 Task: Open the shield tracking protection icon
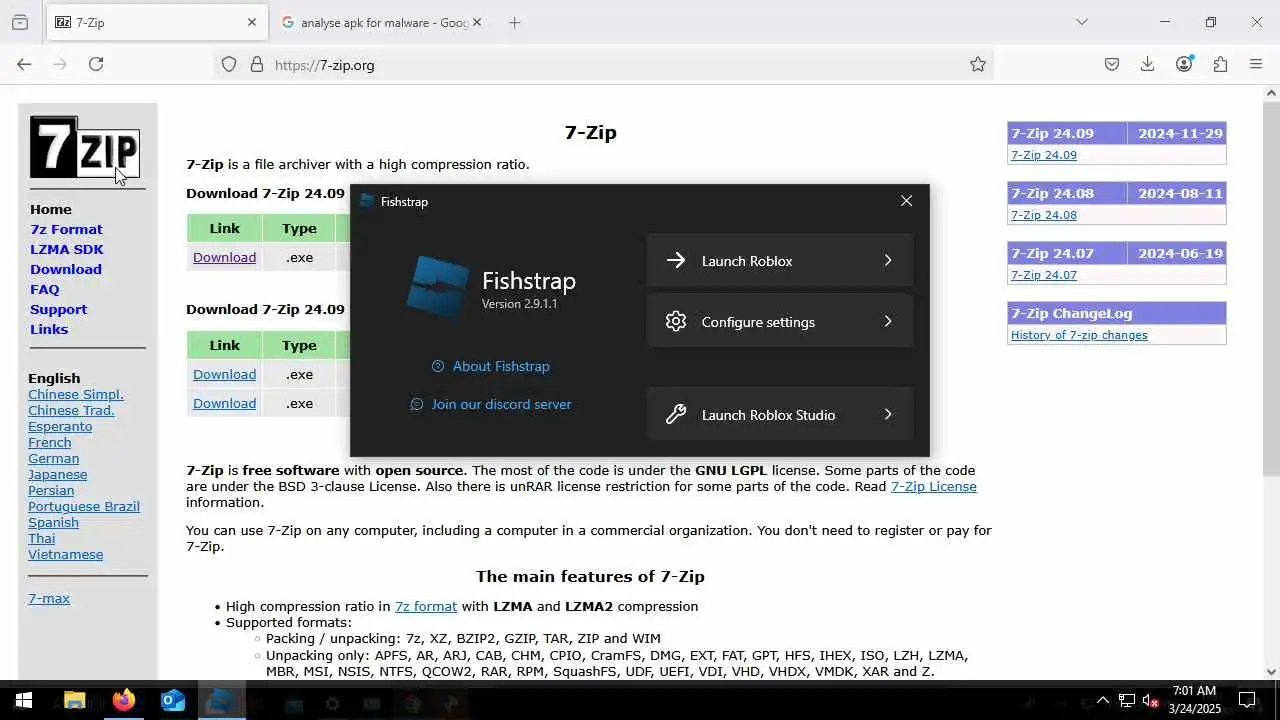[x=229, y=64]
